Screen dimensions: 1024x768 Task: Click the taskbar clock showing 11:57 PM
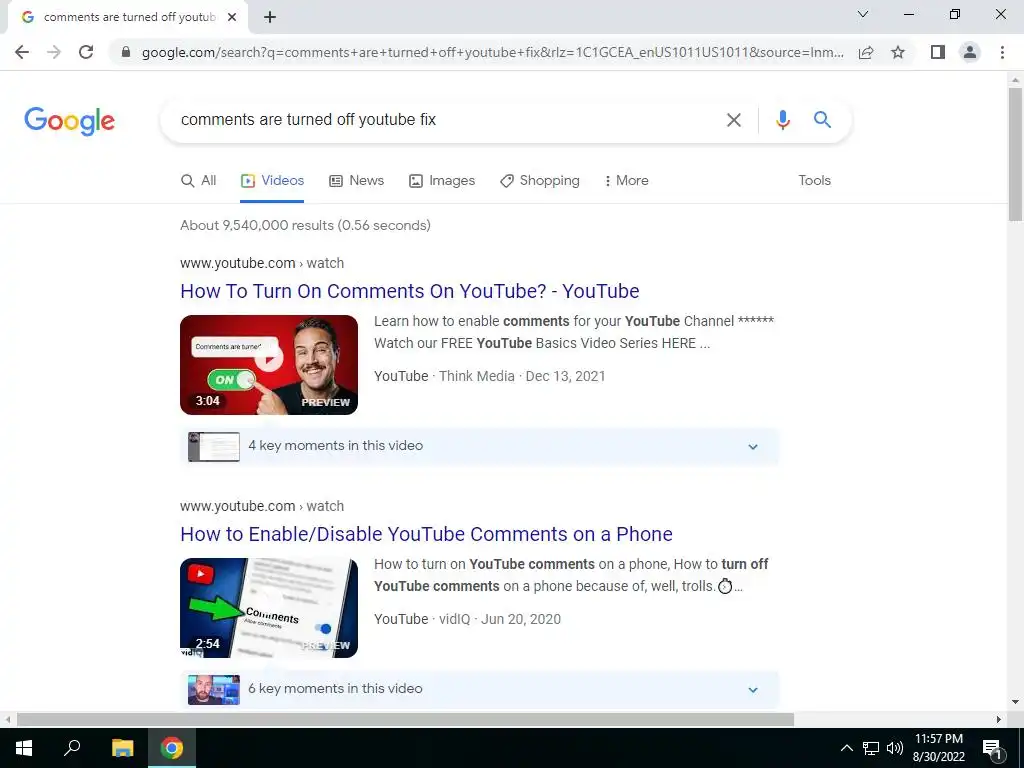(x=938, y=748)
